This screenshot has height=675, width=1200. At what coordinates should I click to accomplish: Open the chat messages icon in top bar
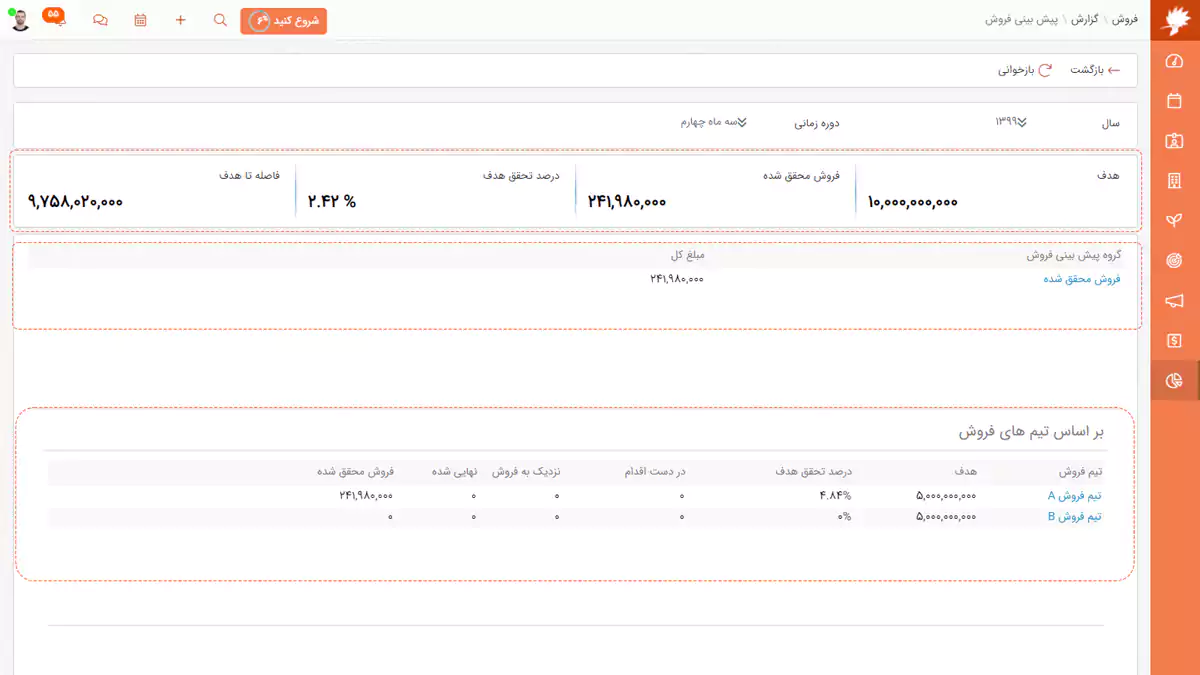[100, 20]
